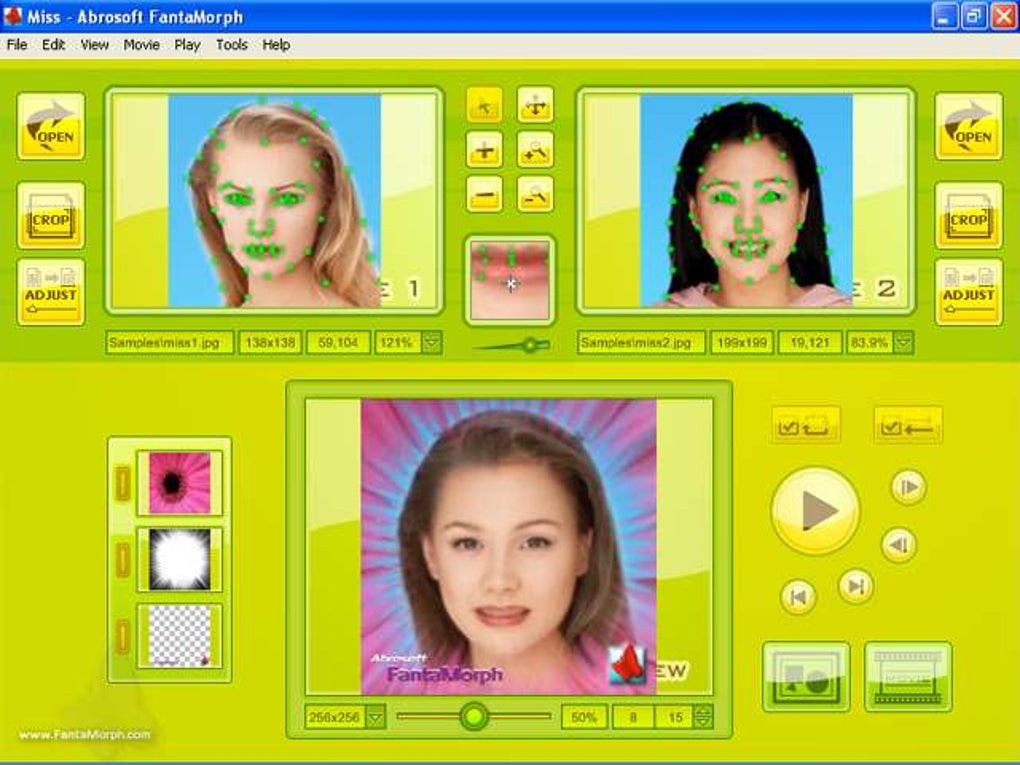
Task: Click the 50% morph progress field
Action: 584,718
